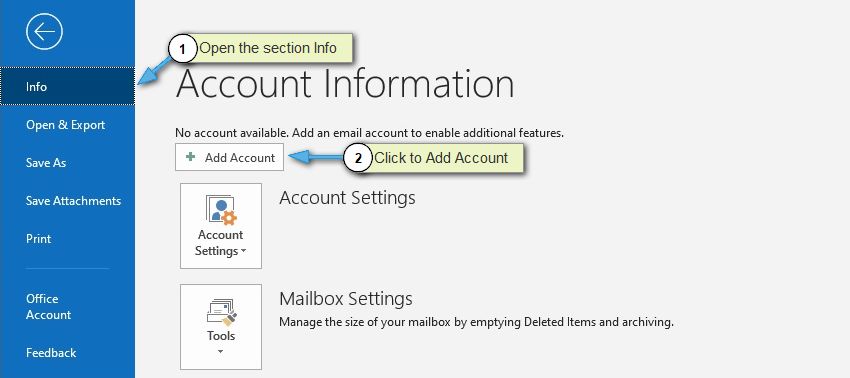Screen dimensions: 850x378
Task: Click the Account Information heading
Action: 345,84
